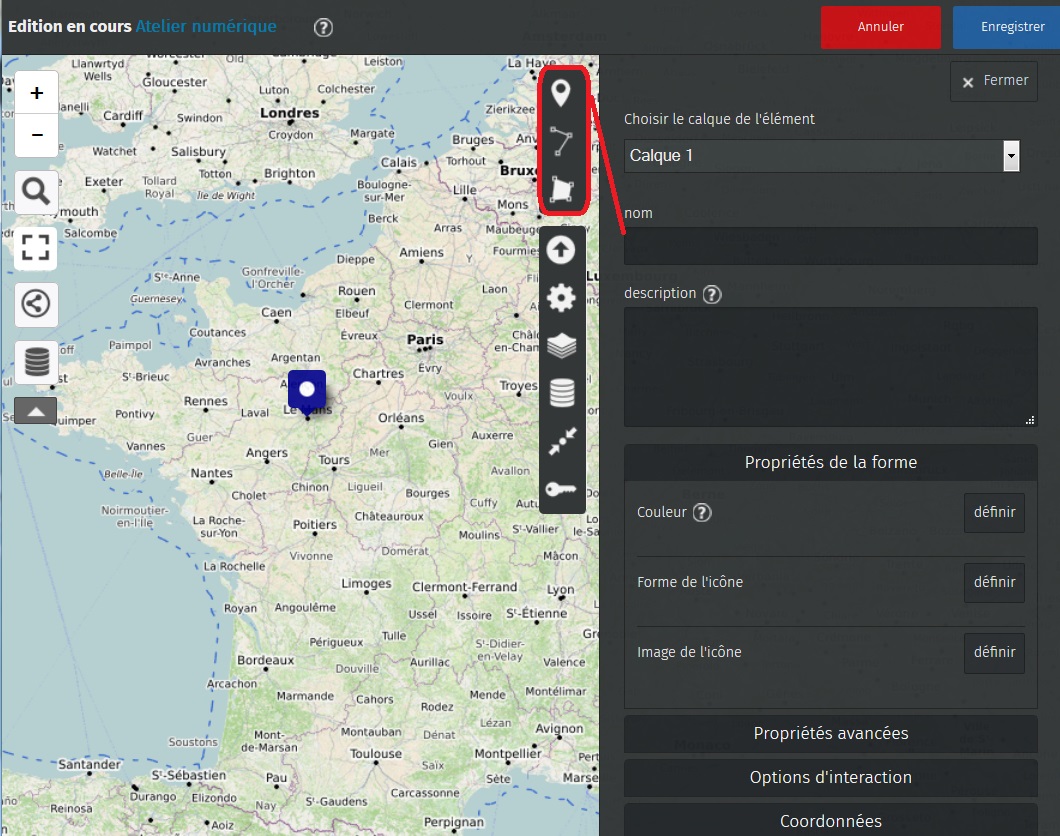Toggle fullscreen map view
This screenshot has height=836, width=1060.
[x=36, y=247]
